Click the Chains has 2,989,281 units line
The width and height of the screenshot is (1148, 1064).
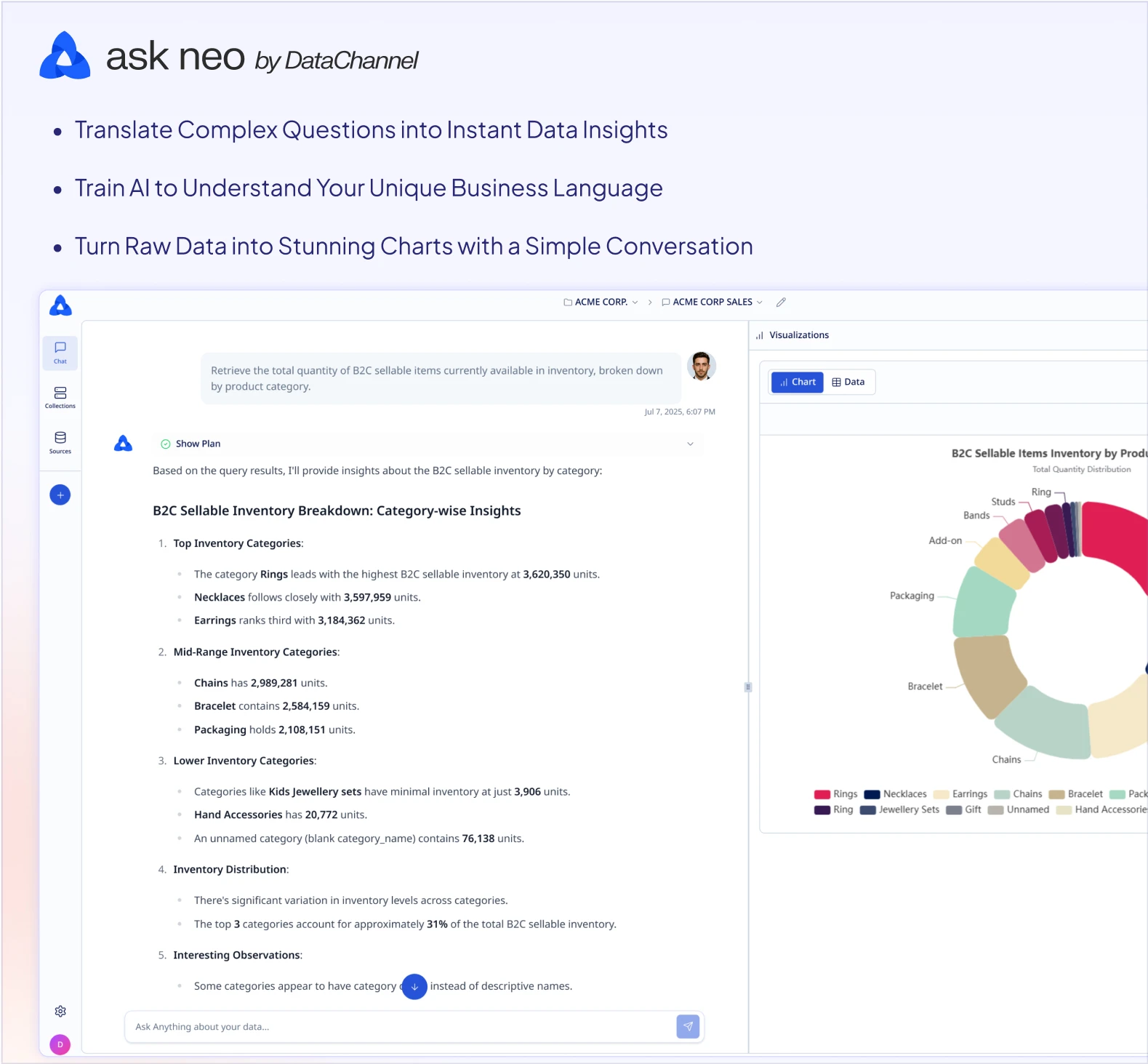coord(261,683)
